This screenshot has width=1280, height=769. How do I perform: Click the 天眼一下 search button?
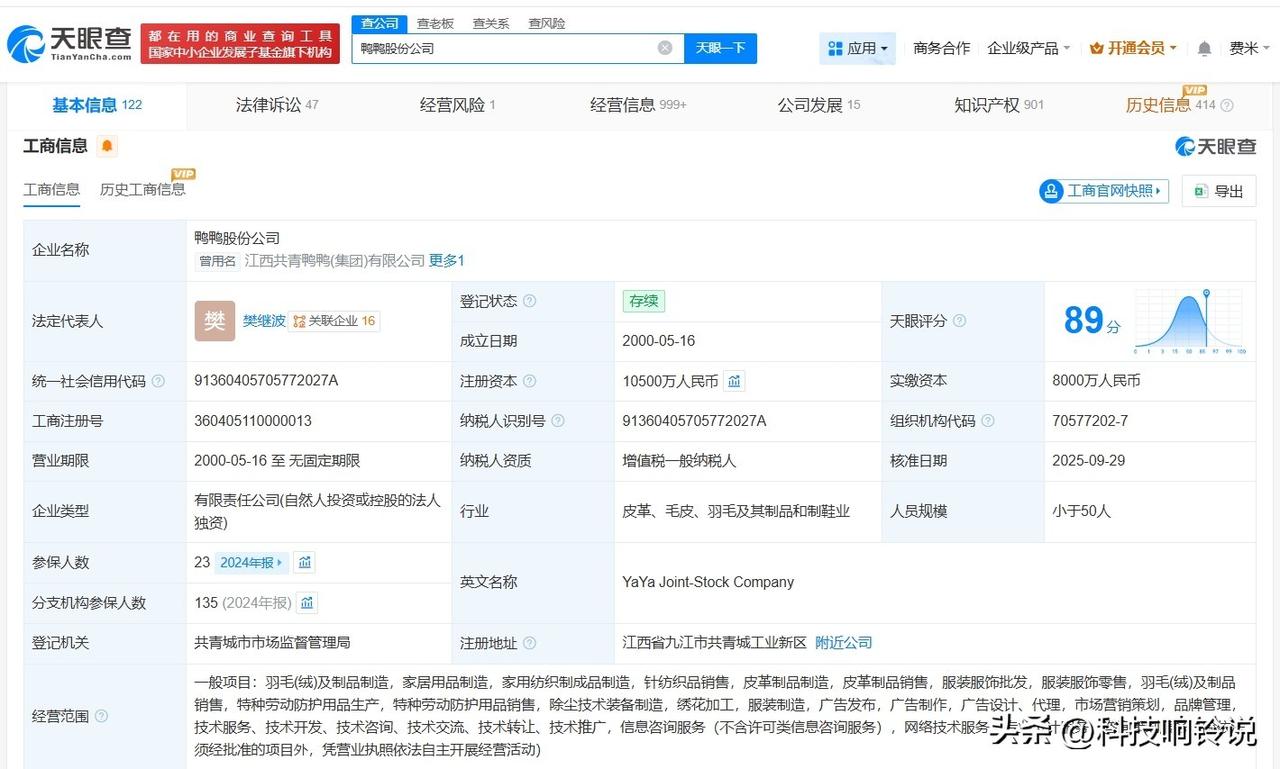720,47
